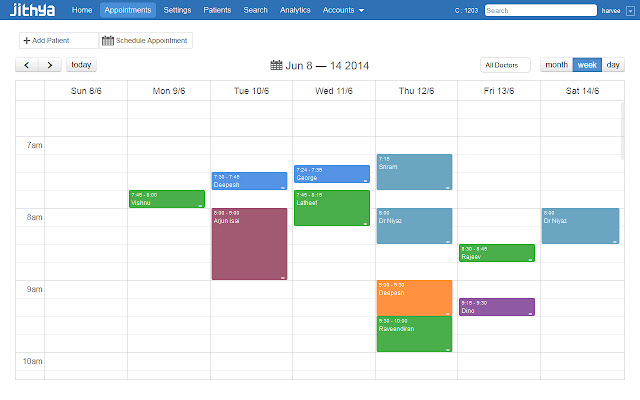Open Dino's purple appointment on Friday
Image resolution: width=640 pixels, height=400 pixels.
(496, 307)
